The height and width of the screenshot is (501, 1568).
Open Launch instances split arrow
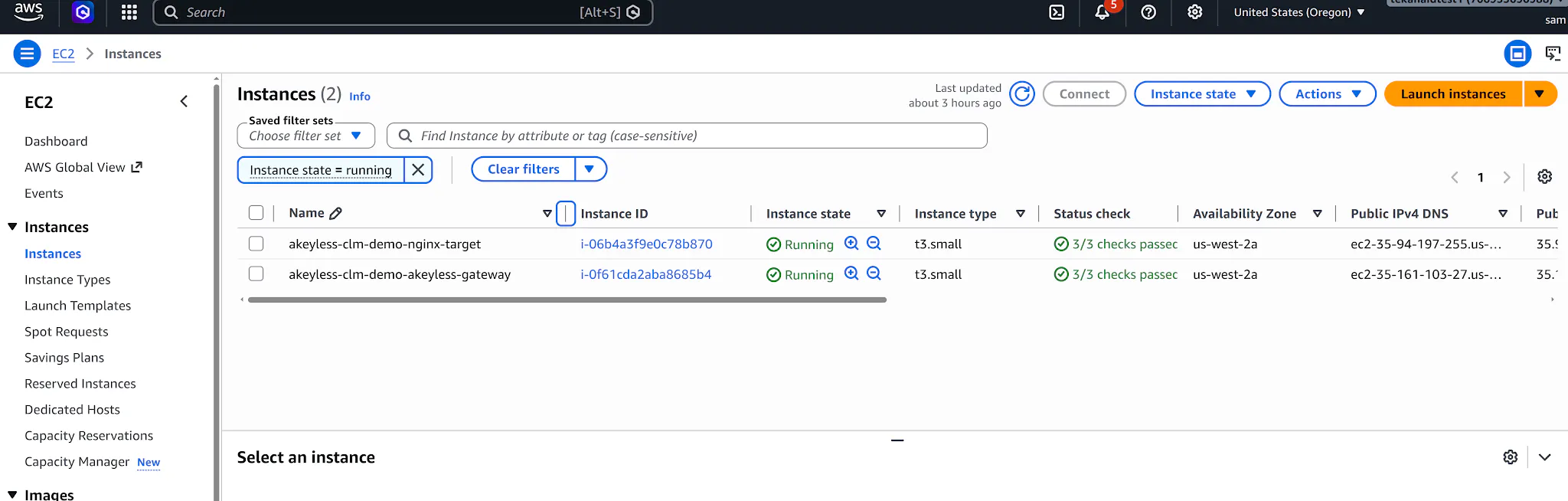[x=1540, y=94]
